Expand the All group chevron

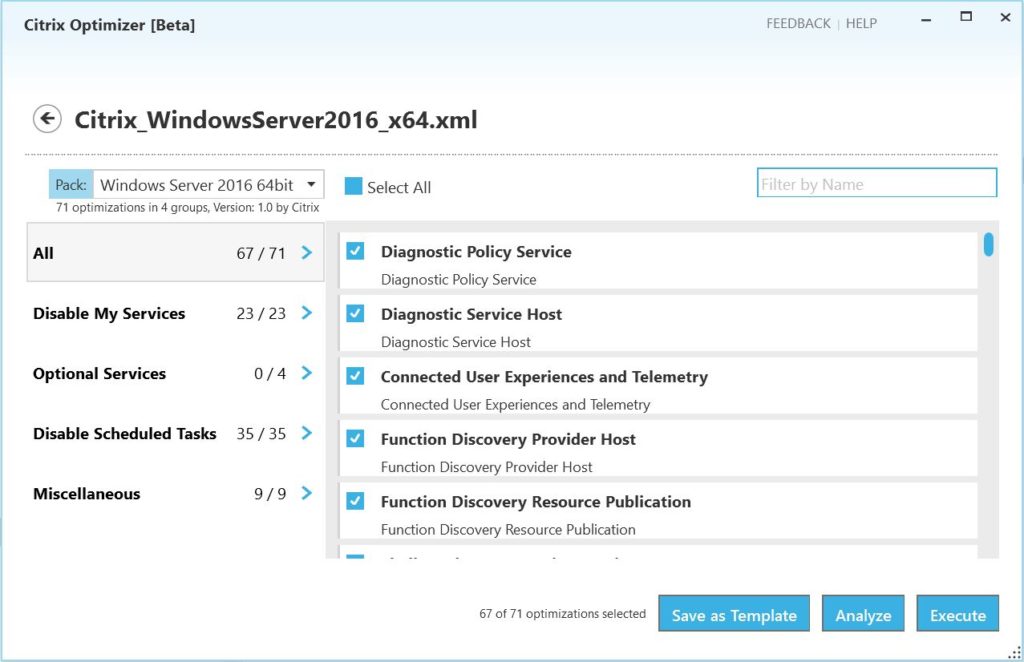[307, 253]
